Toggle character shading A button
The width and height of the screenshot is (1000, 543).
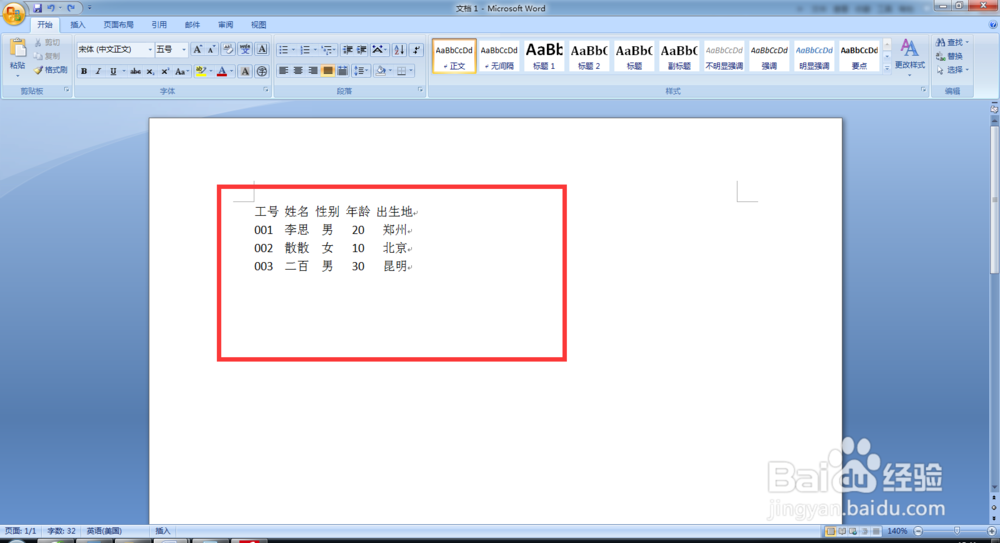coord(246,71)
